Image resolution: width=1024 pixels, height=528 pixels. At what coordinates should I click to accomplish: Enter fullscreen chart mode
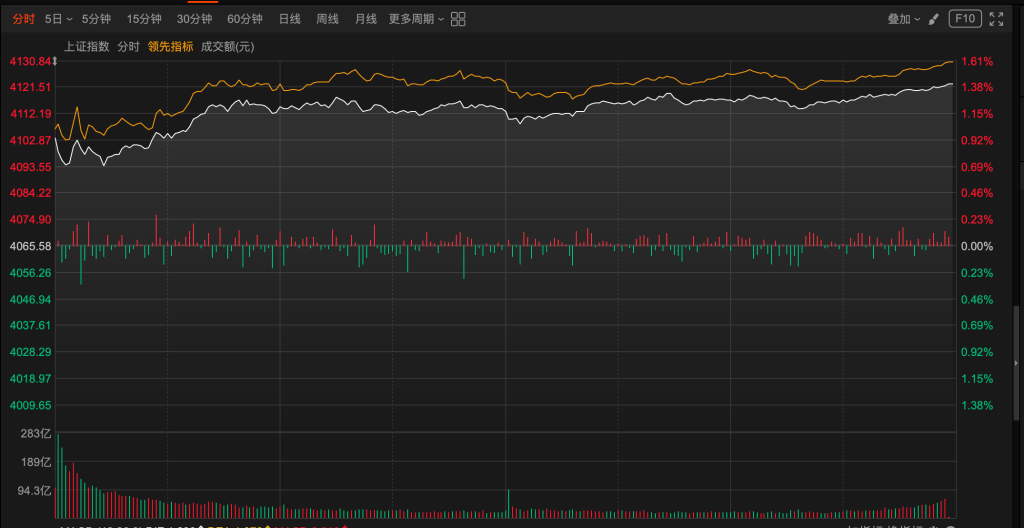pos(996,19)
